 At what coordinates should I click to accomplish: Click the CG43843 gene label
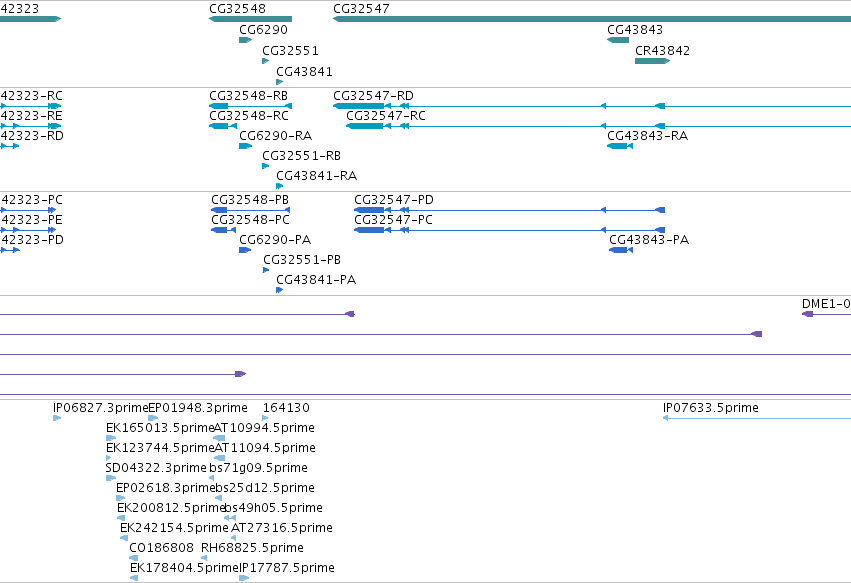[635, 30]
